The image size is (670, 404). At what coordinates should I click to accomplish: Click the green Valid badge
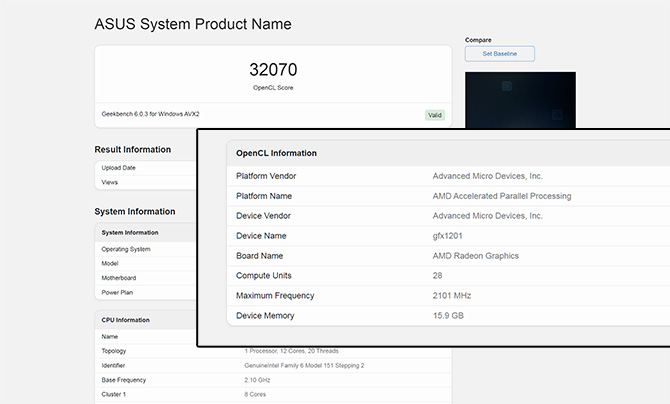point(434,115)
